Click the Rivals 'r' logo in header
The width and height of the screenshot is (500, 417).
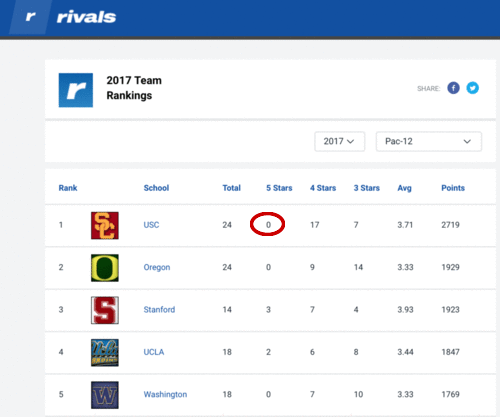tap(30, 17)
